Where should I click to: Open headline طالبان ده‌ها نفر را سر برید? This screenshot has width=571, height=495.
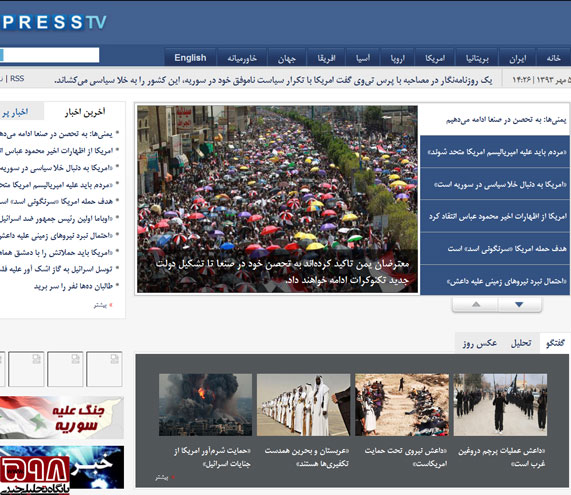(x=73, y=286)
